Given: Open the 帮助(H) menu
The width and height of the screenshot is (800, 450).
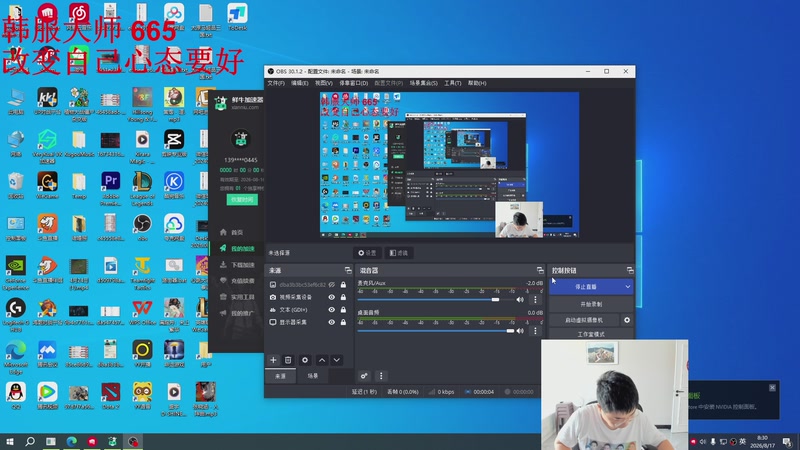Looking at the screenshot, I should (x=477, y=83).
